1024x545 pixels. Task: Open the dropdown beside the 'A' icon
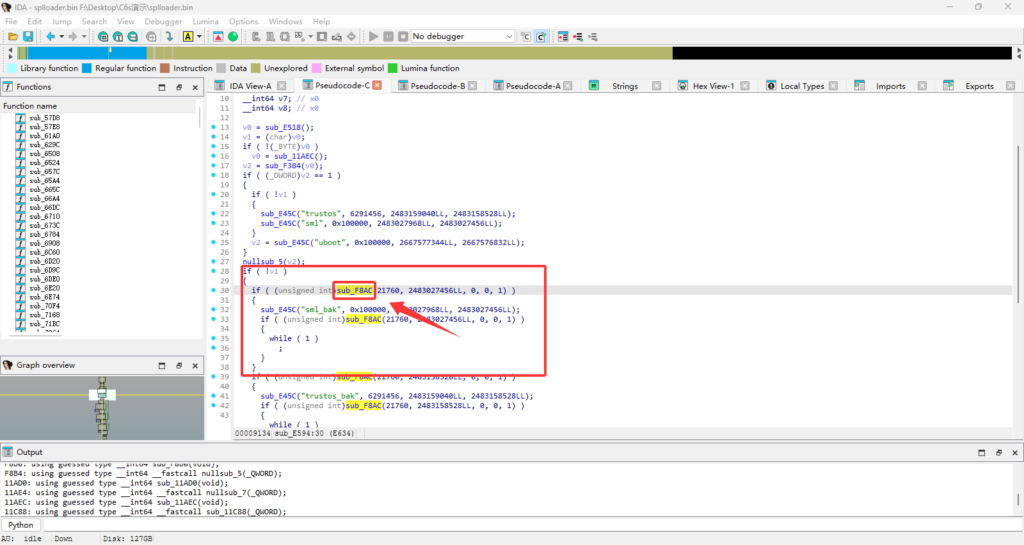(x=199, y=37)
